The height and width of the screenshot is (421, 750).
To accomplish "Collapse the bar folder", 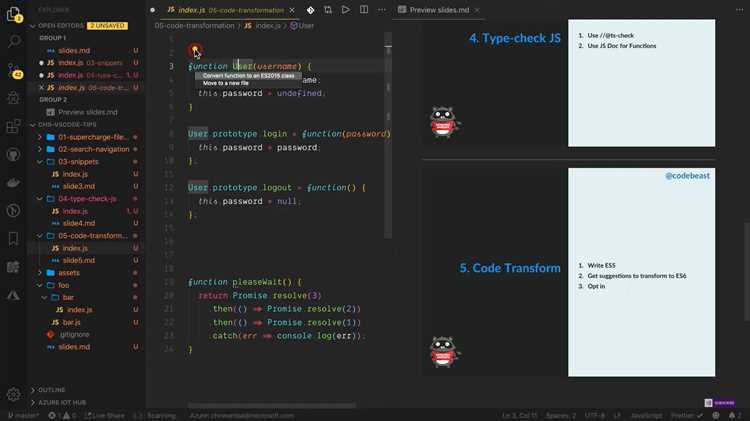I will [44, 298].
